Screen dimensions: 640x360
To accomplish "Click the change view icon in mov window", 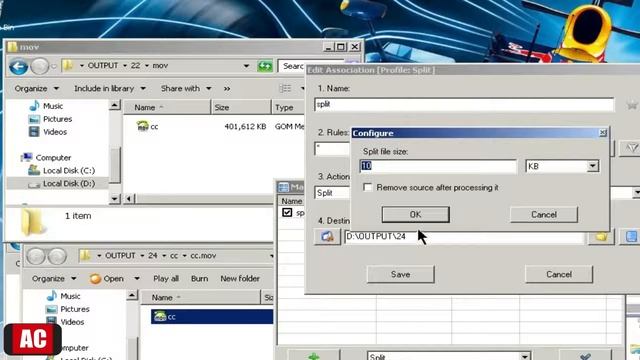I will pyautogui.click(x=285, y=89).
